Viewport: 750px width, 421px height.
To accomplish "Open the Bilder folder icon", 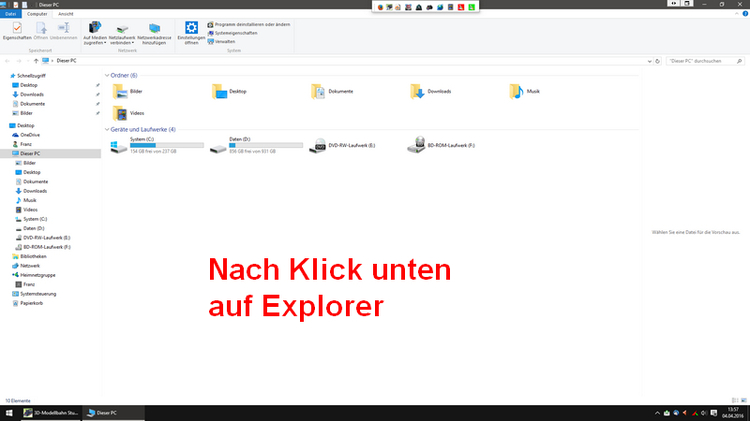I will 120,92.
